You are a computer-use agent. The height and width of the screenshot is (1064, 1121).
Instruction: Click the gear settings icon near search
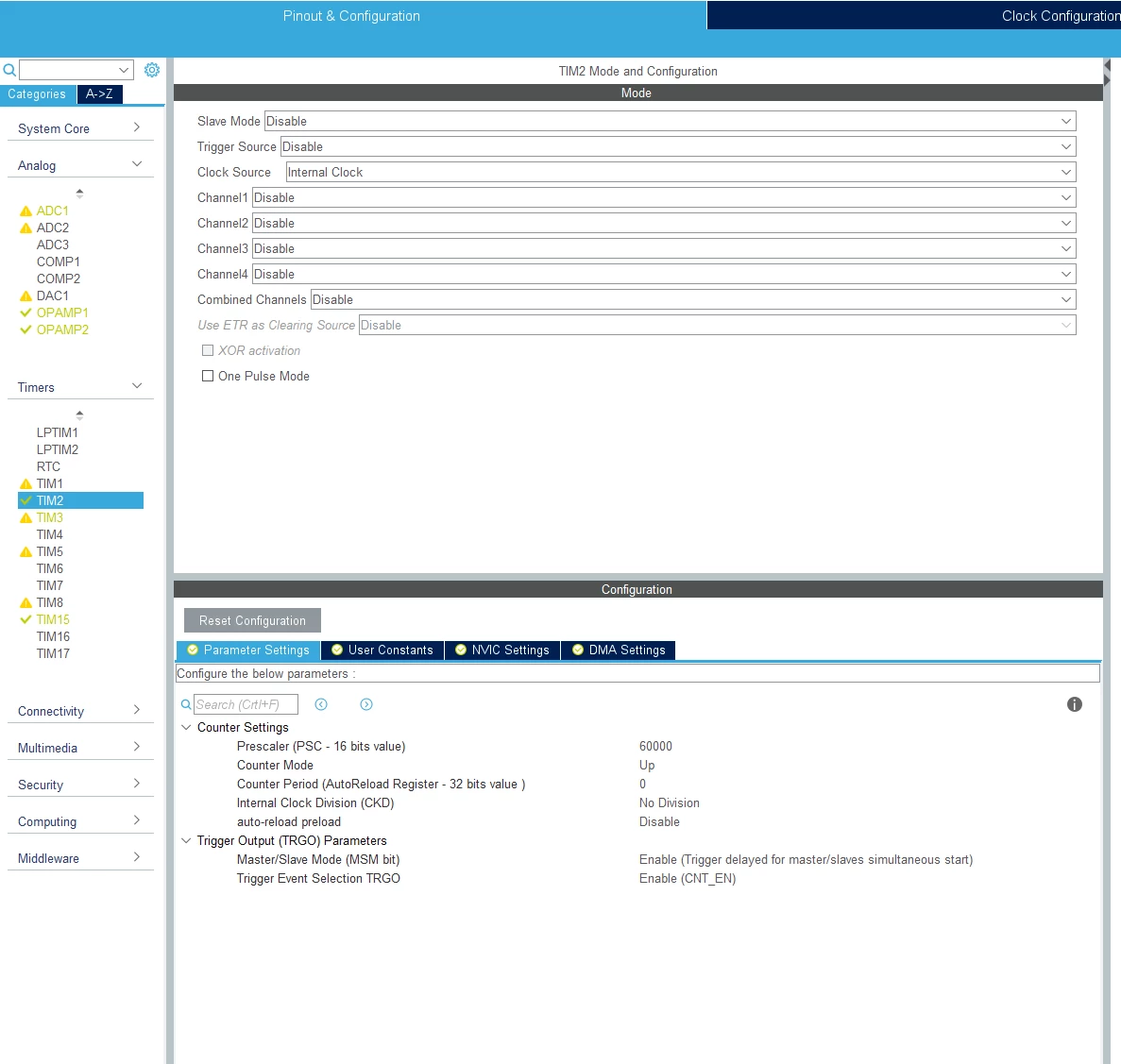151,70
